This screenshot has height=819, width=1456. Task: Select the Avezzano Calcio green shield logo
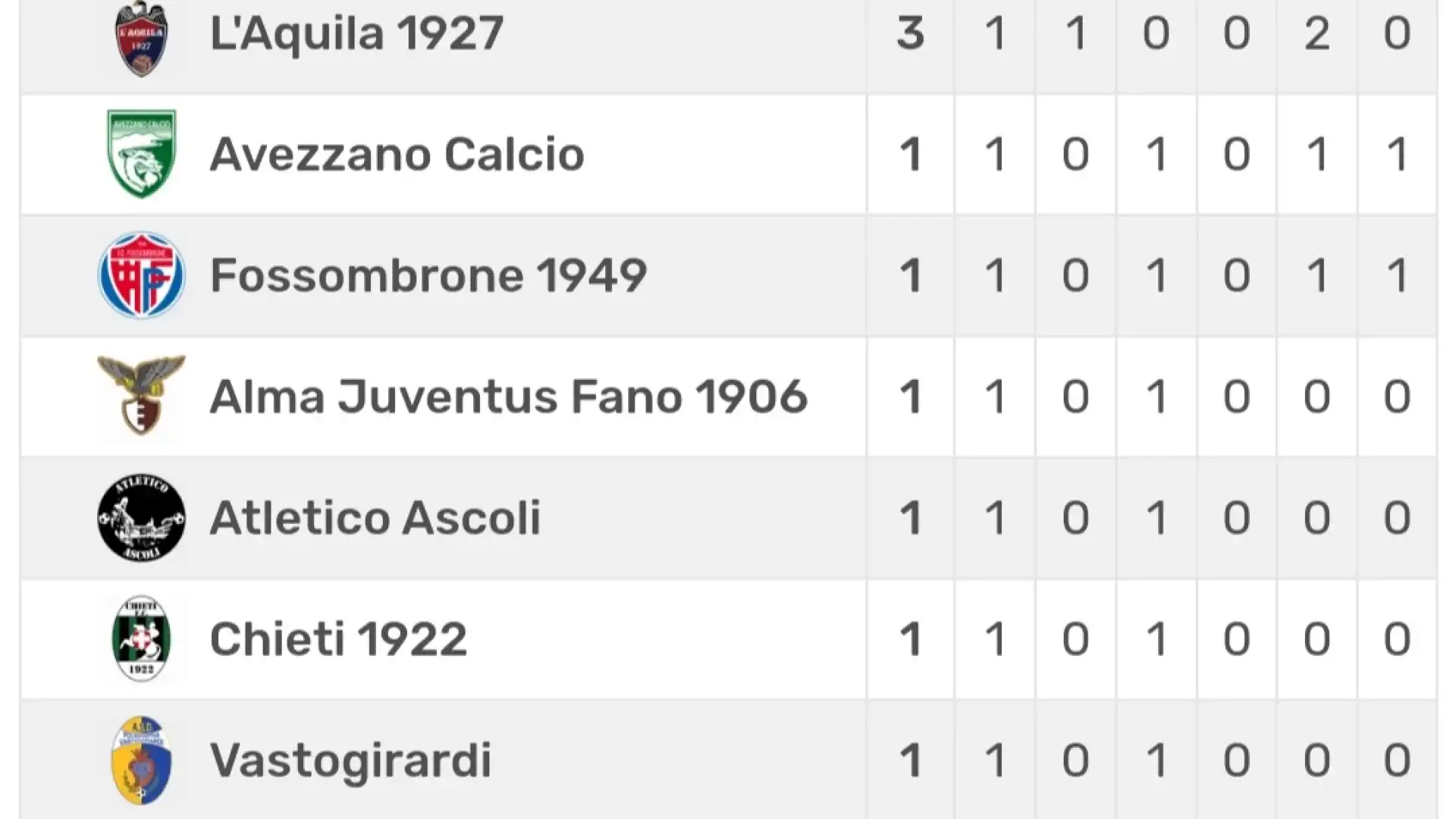(x=141, y=154)
